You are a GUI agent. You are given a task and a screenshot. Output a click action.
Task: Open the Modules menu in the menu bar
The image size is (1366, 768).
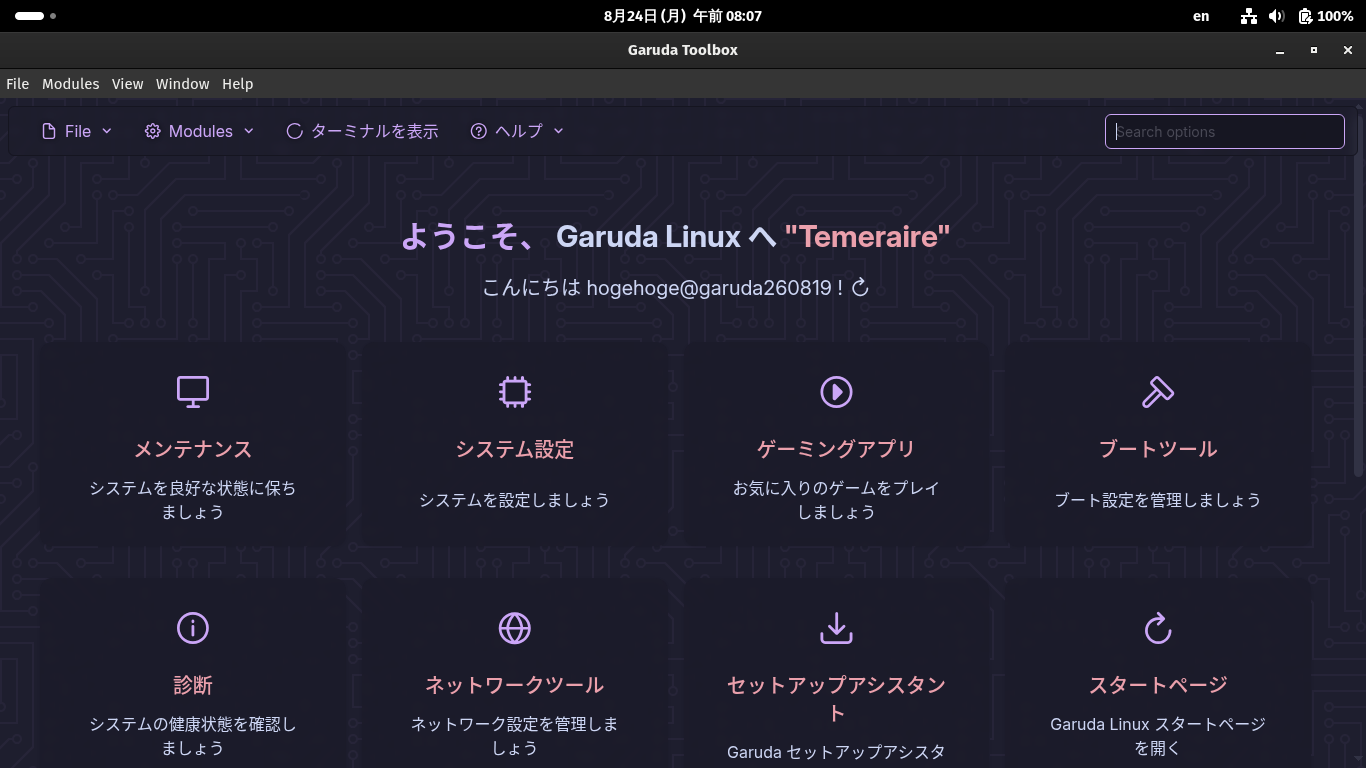pos(71,84)
